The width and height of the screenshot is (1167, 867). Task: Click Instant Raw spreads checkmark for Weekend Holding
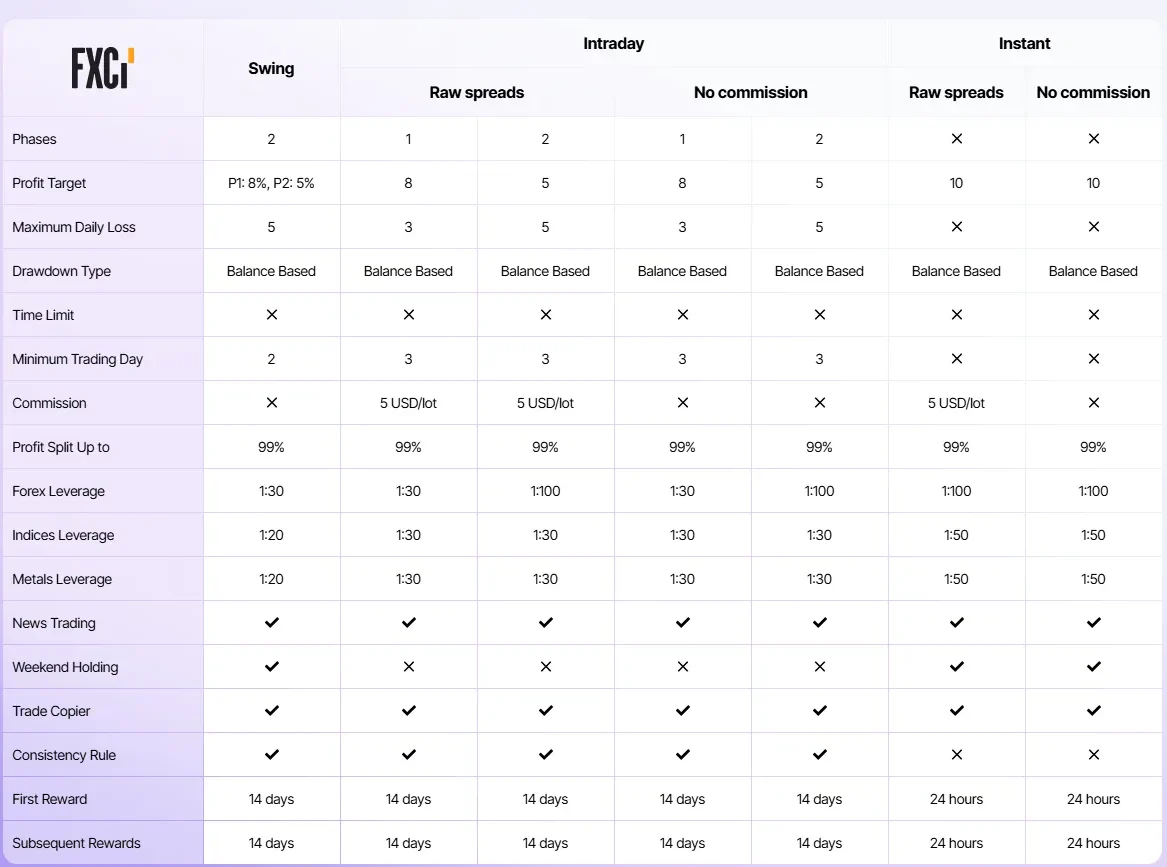click(x=956, y=667)
